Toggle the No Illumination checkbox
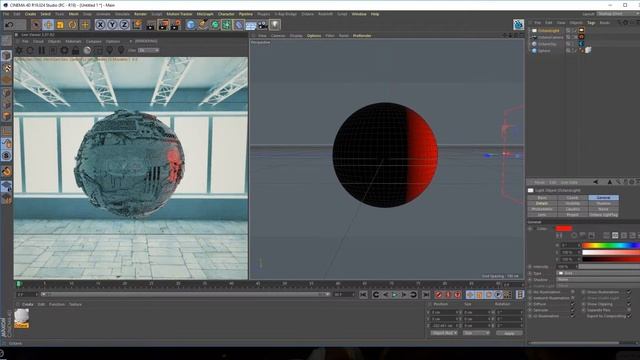Image resolution: width=640 pixels, height=360 pixels. [572, 292]
